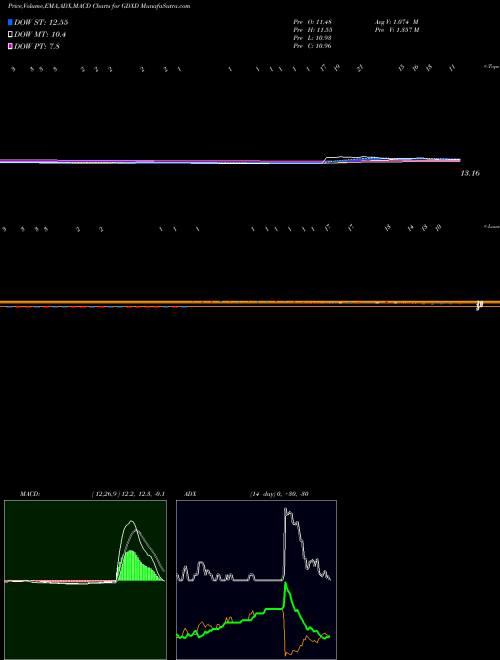Click the MACD parameters '(12,26,9) 12.2, 12.3, -0.1'
Image resolution: width=500 pixels, height=660 pixels.
(128, 494)
